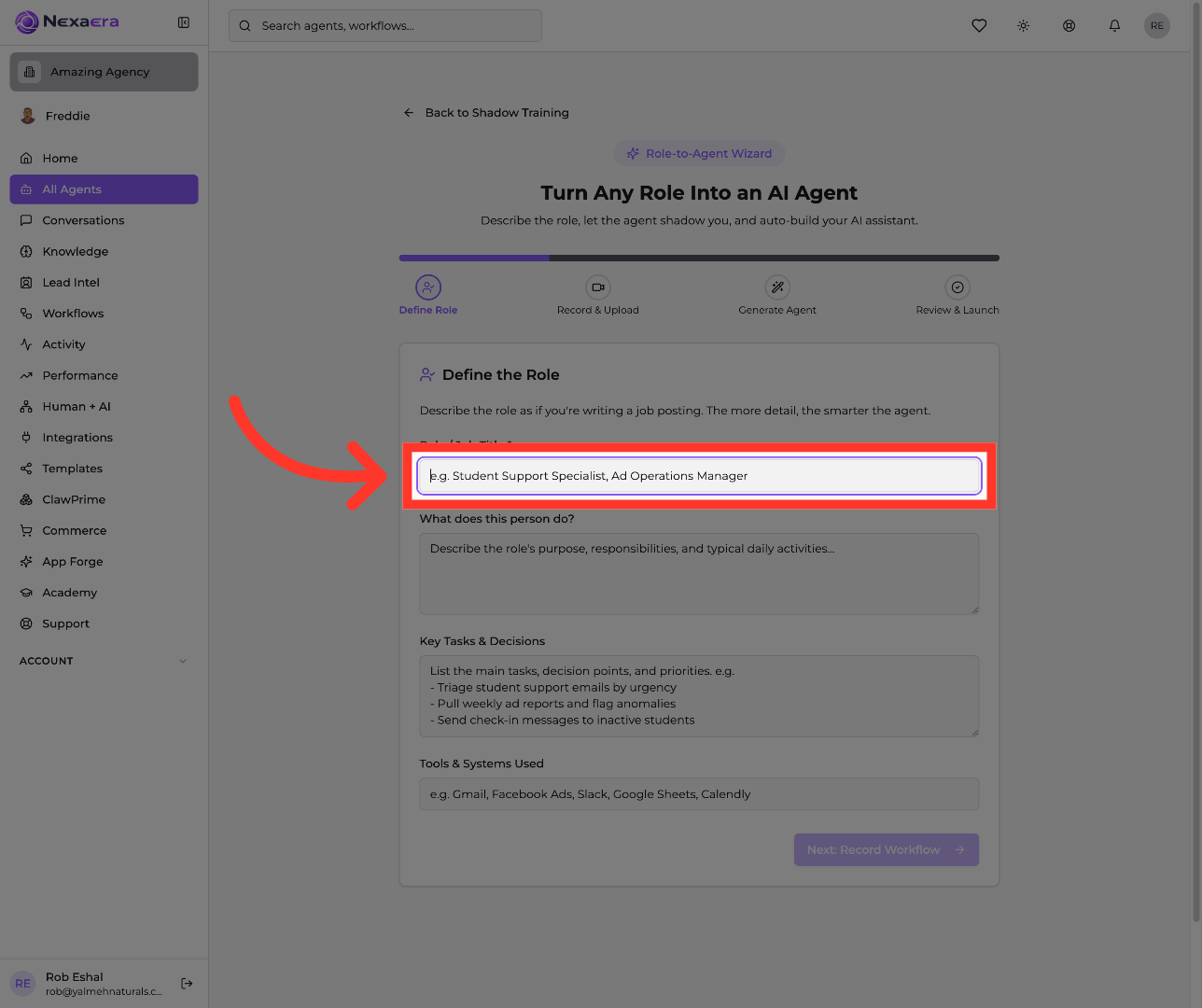Open the Amazing Agency workspace switcher

pos(104,72)
